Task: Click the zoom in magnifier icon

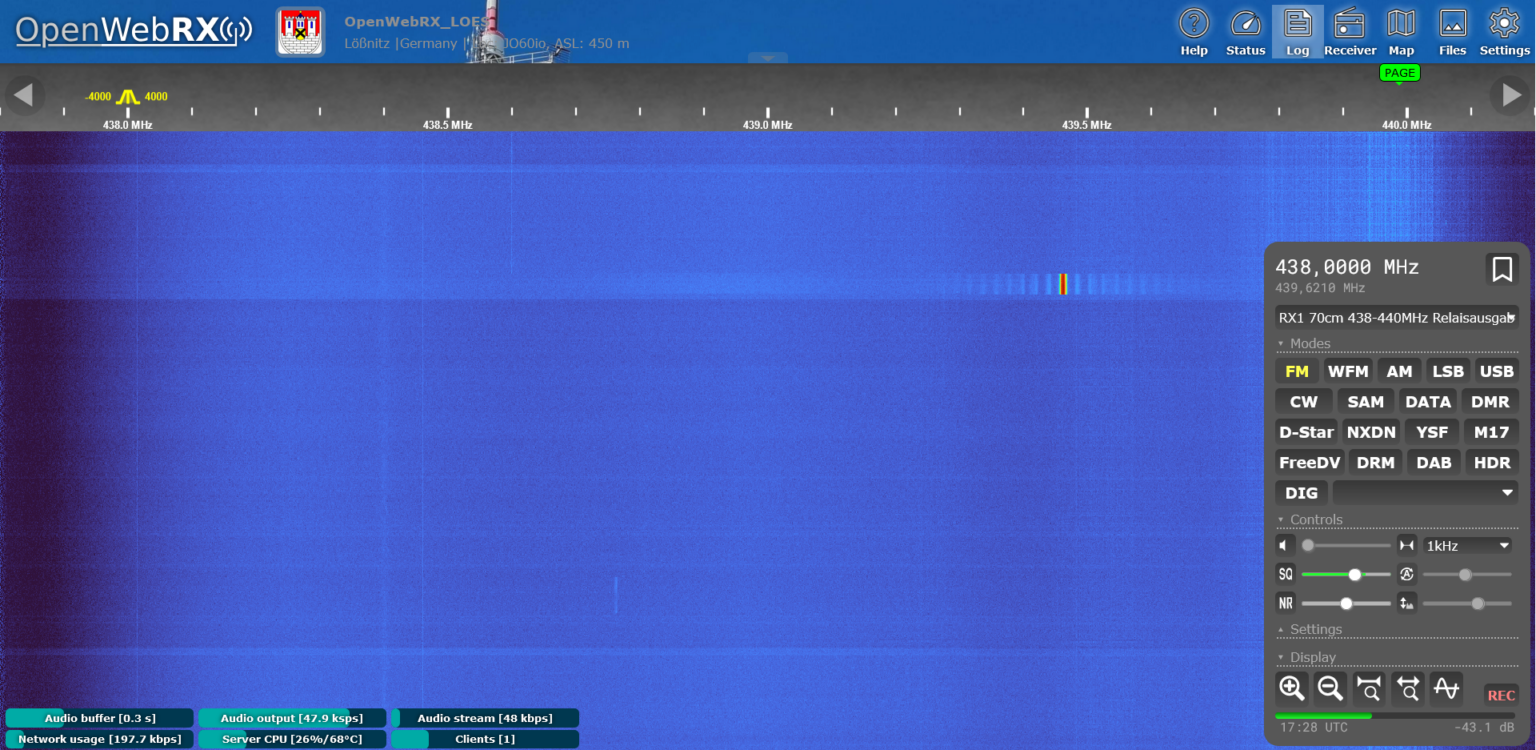Action: point(1292,688)
